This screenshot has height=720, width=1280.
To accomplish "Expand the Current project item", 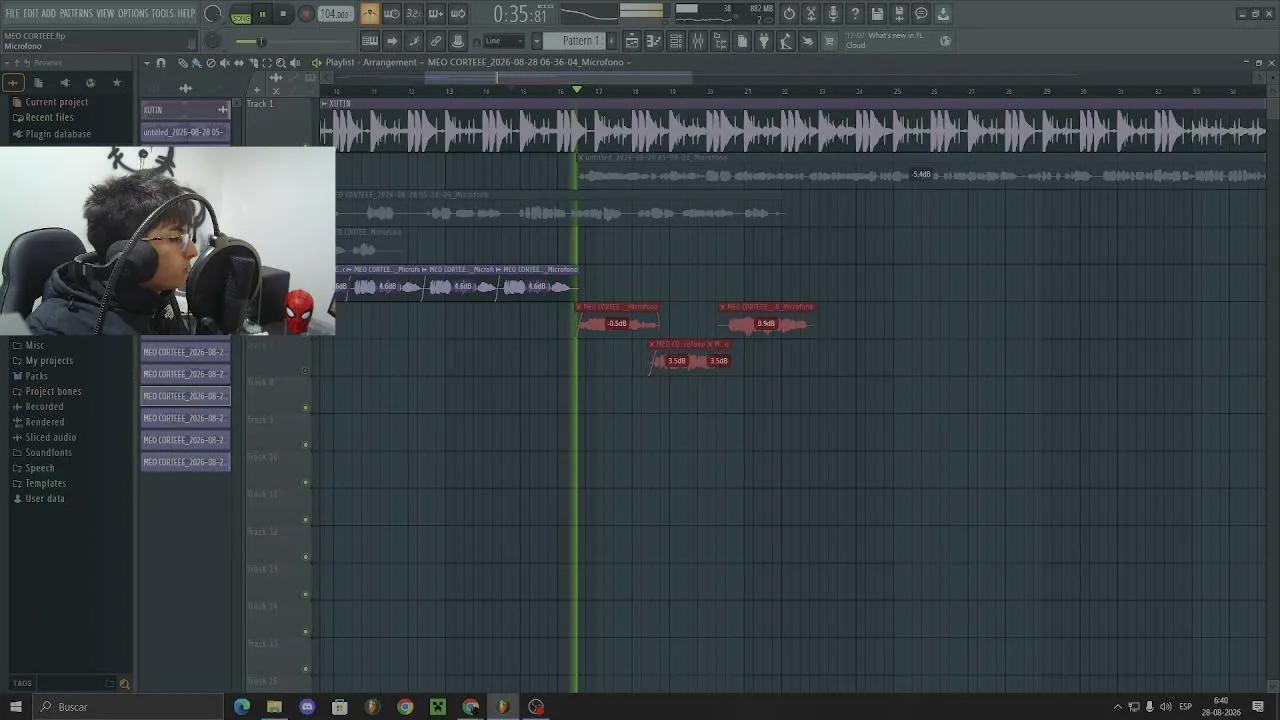I will (x=50, y=102).
